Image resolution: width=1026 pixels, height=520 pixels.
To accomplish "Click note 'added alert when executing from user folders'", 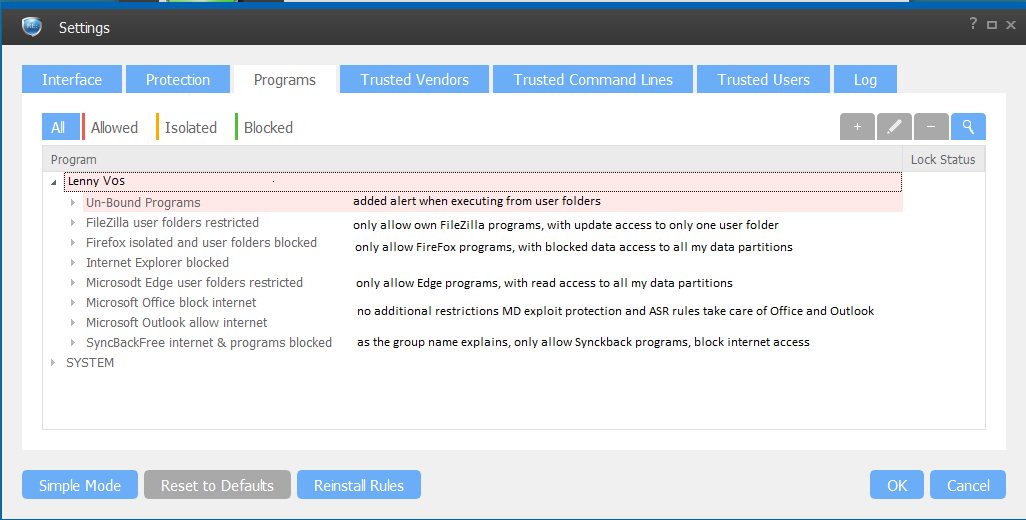I will pos(477,201).
